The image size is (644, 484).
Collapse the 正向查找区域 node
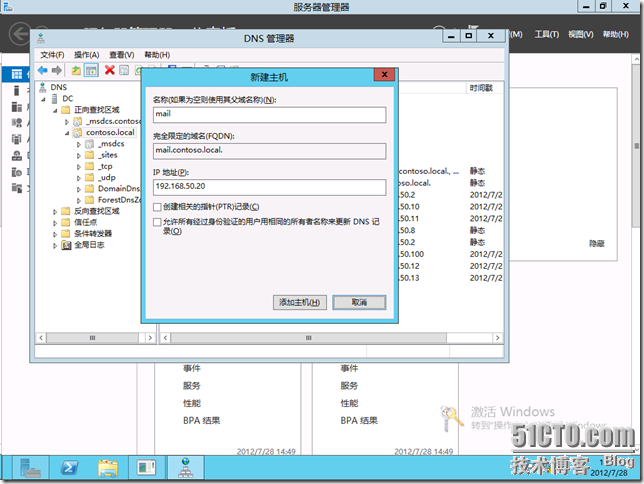55,110
